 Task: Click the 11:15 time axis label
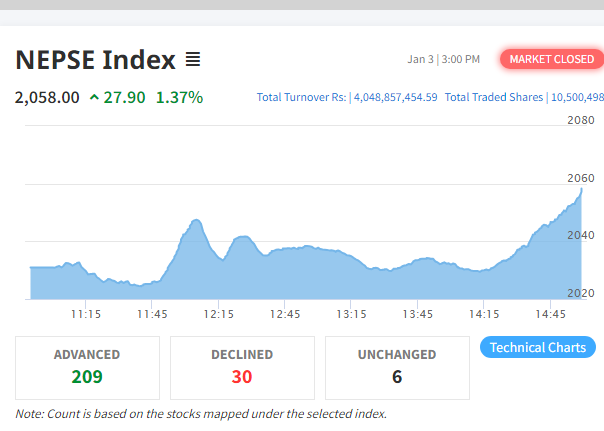click(x=86, y=314)
